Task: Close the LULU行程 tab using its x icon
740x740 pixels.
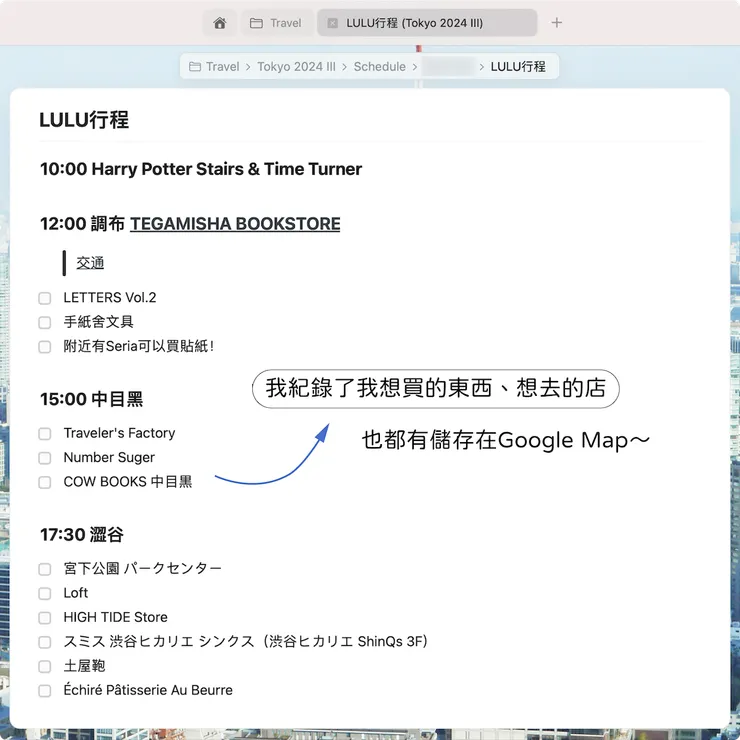Action: click(x=332, y=23)
